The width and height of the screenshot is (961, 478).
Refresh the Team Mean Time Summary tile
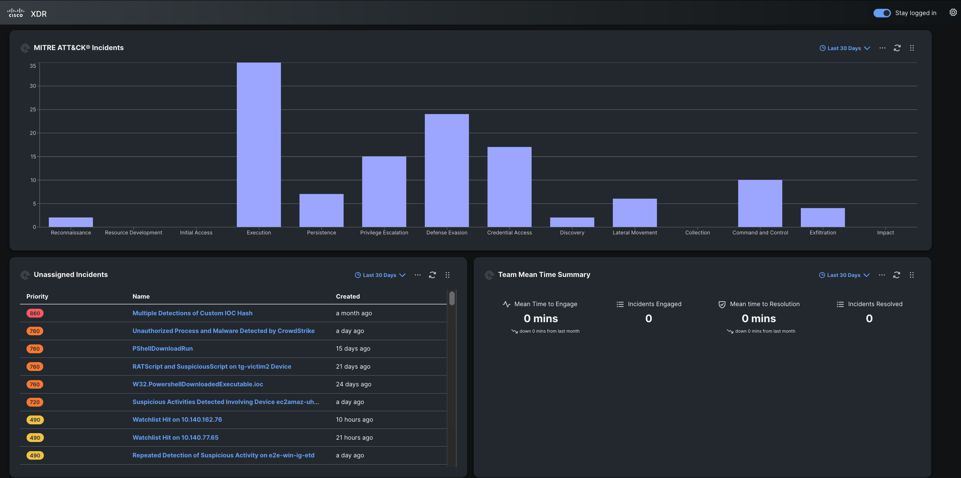pyautogui.click(x=897, y=275)
